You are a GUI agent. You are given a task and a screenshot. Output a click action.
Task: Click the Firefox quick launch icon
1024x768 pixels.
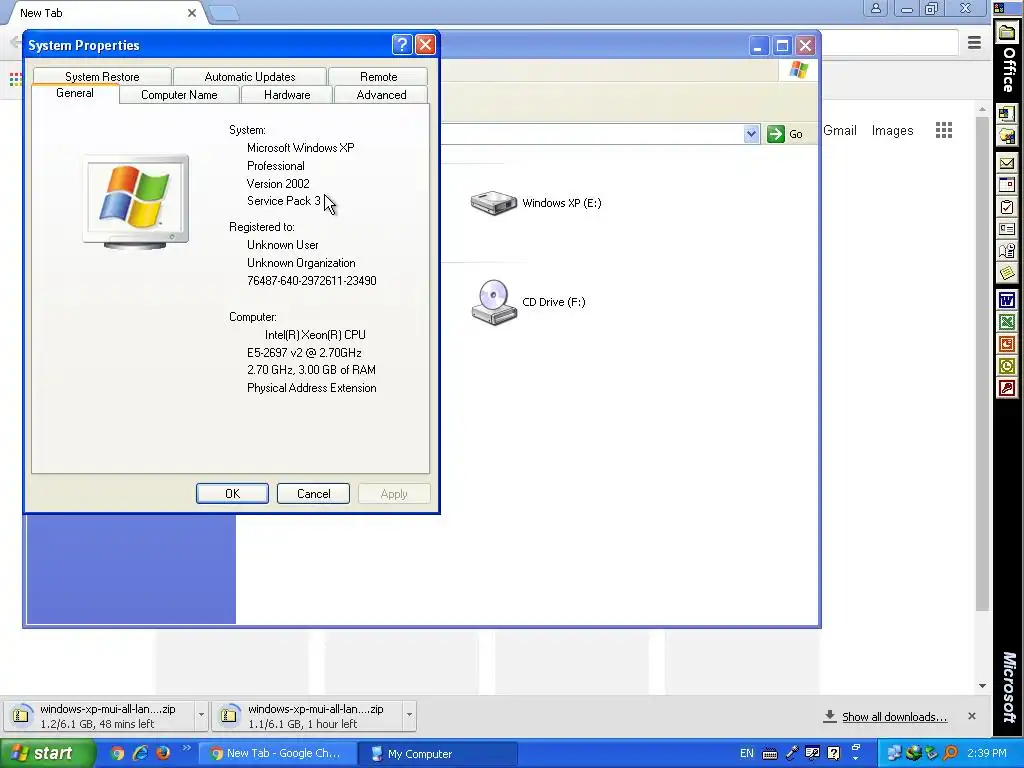coord(163,753)
